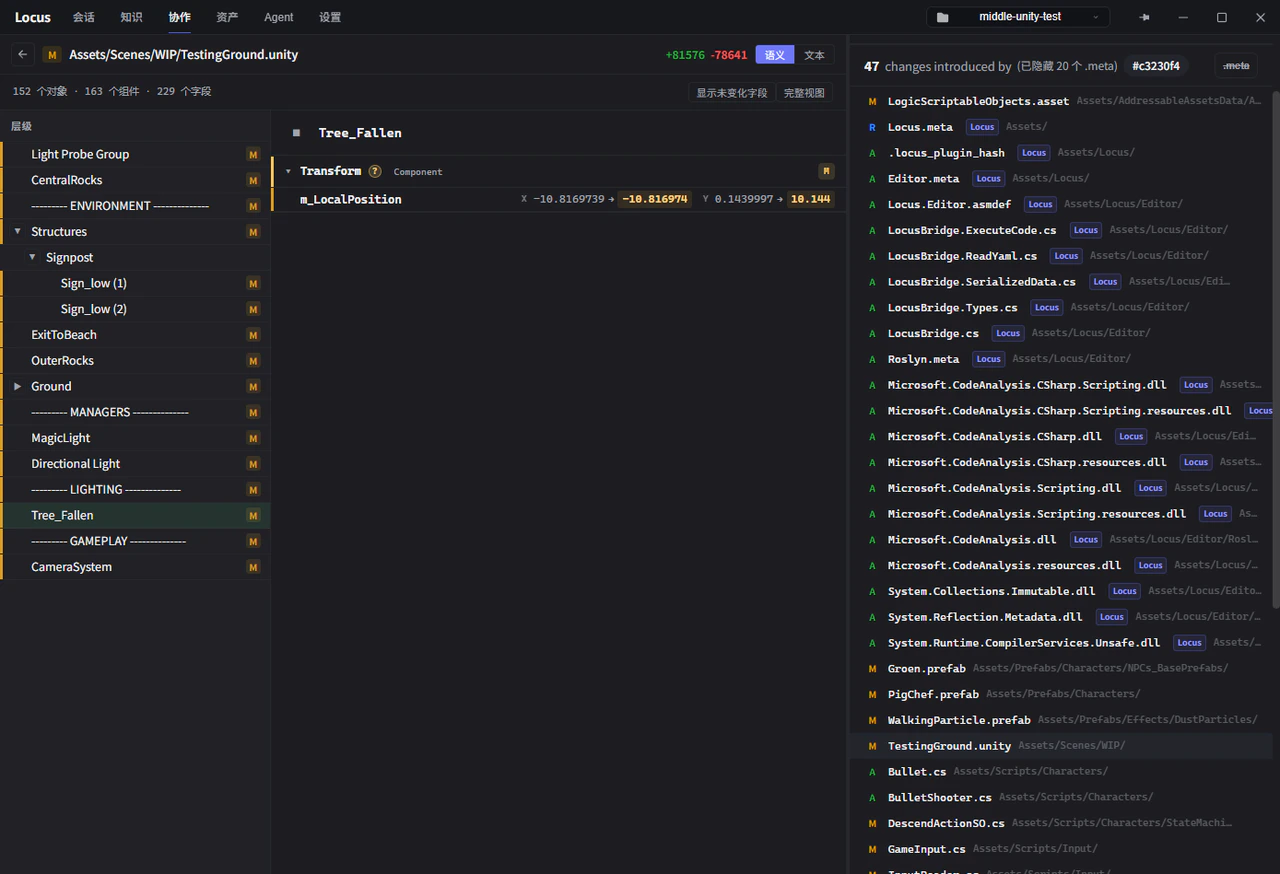Switch to 语义 semantic view
The image size is (1280, 874).
tap(775, 55)
